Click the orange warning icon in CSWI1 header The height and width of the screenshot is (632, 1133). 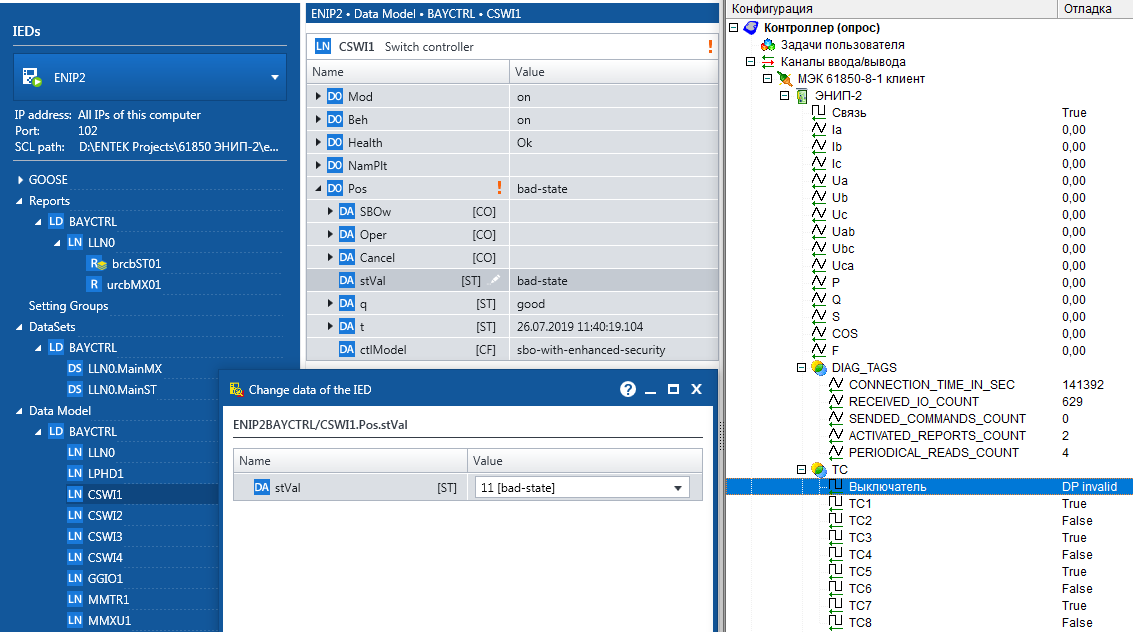[710, 46]
